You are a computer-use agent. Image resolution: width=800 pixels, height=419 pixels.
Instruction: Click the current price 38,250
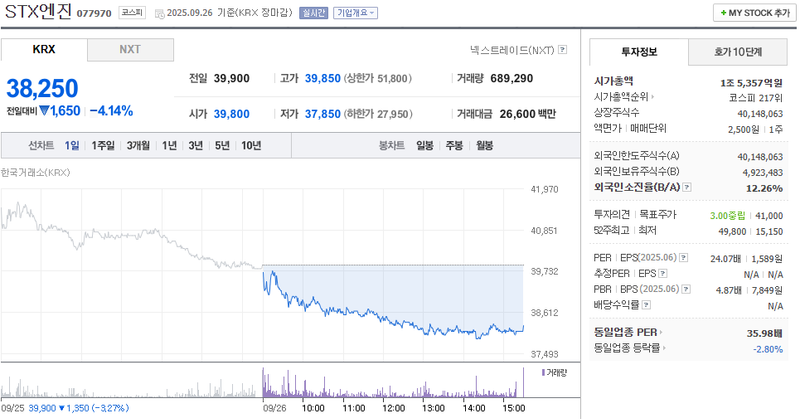tap(42, 88)
